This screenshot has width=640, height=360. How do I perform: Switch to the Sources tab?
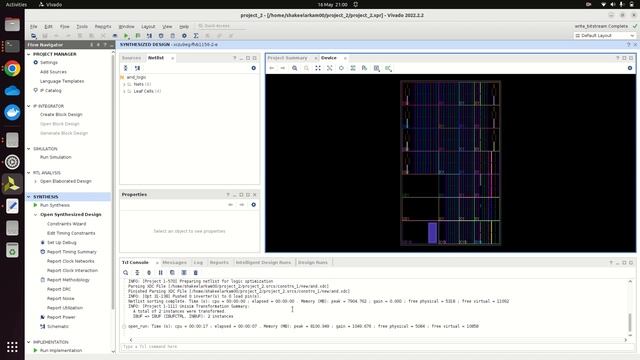point(131,58)
